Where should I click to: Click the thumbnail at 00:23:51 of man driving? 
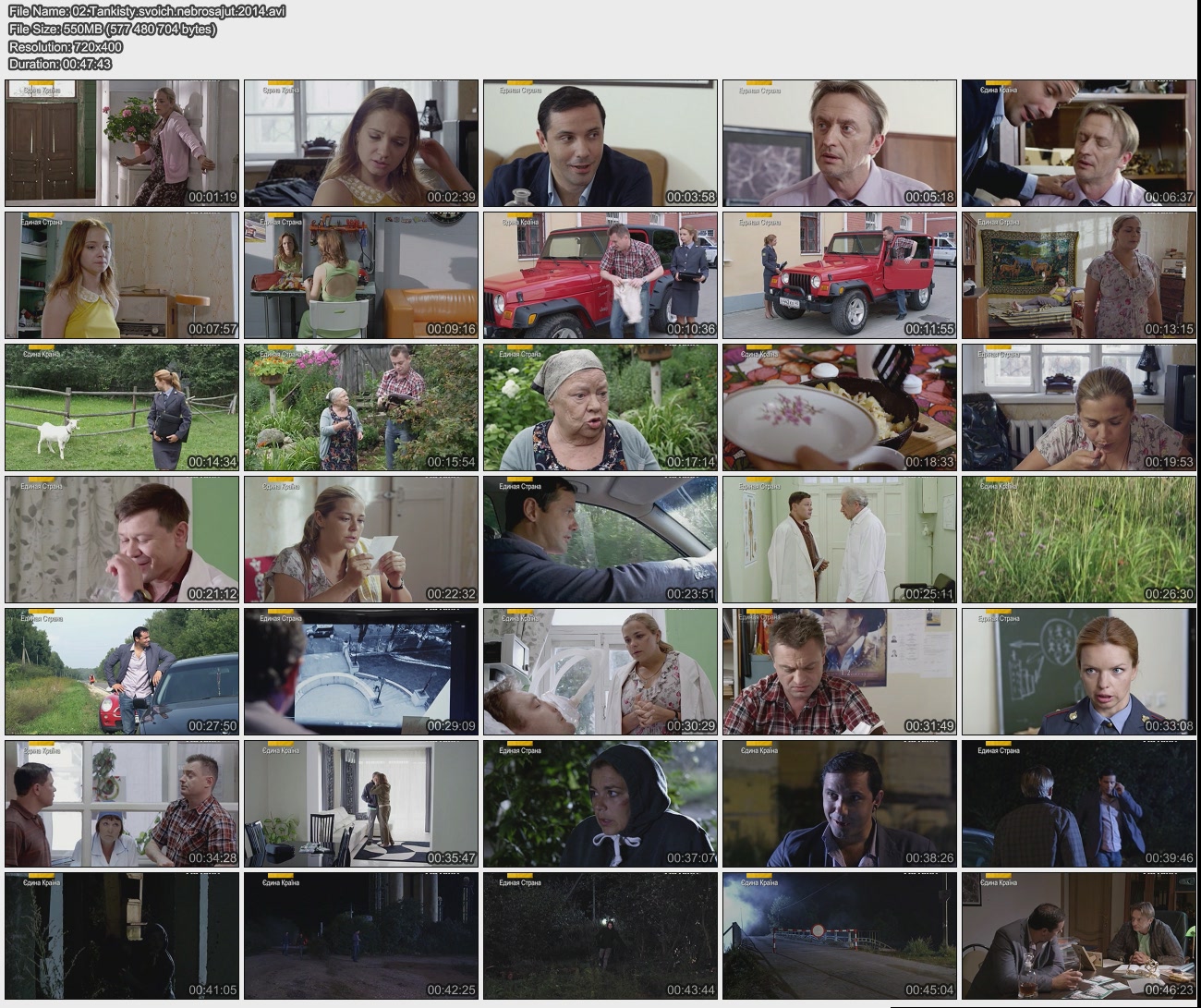pyautogui.click(x=600, y=540)
